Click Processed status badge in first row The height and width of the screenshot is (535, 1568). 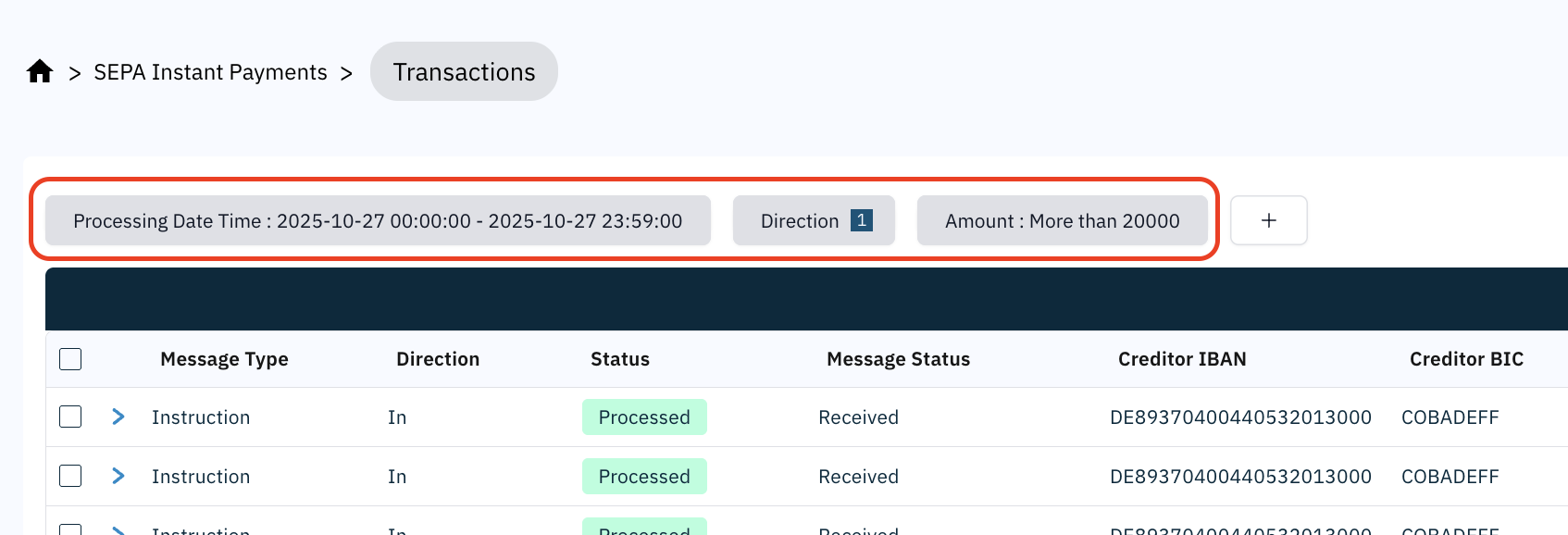tap(644, 417)
